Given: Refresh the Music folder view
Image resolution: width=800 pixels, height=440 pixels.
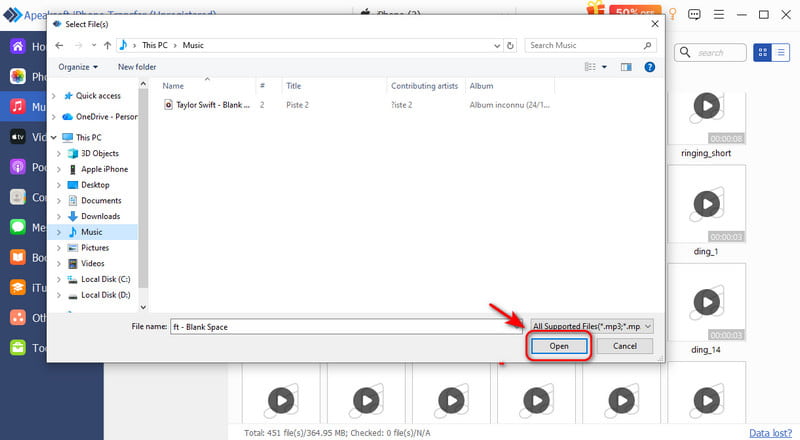Looking at the screenshot, I should pos(510,45).
